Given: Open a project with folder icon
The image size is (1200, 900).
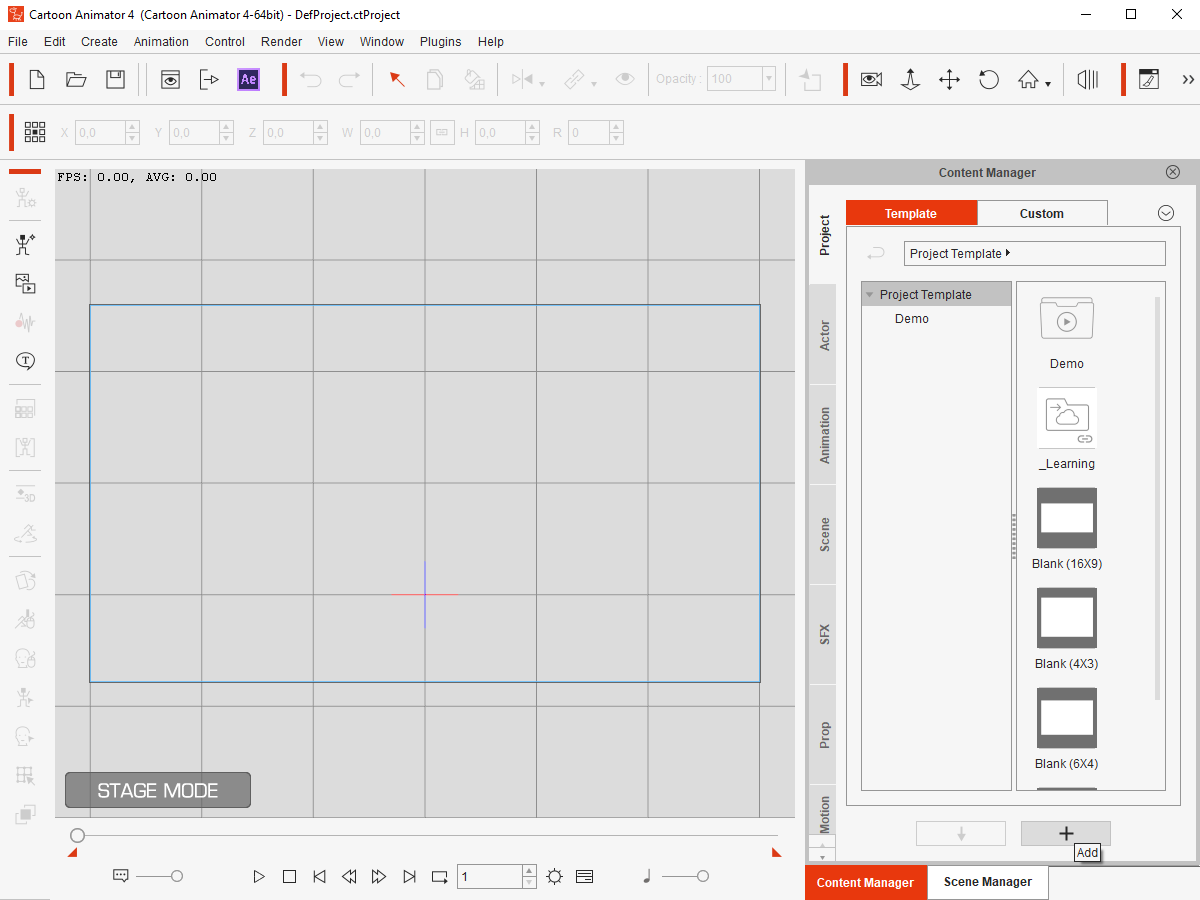Looking at the screenshot, I should click(76, 80).
